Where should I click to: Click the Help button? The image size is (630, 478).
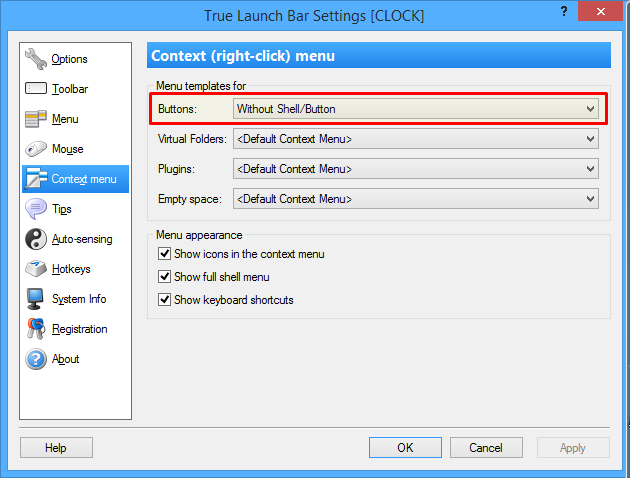point(56,448)
